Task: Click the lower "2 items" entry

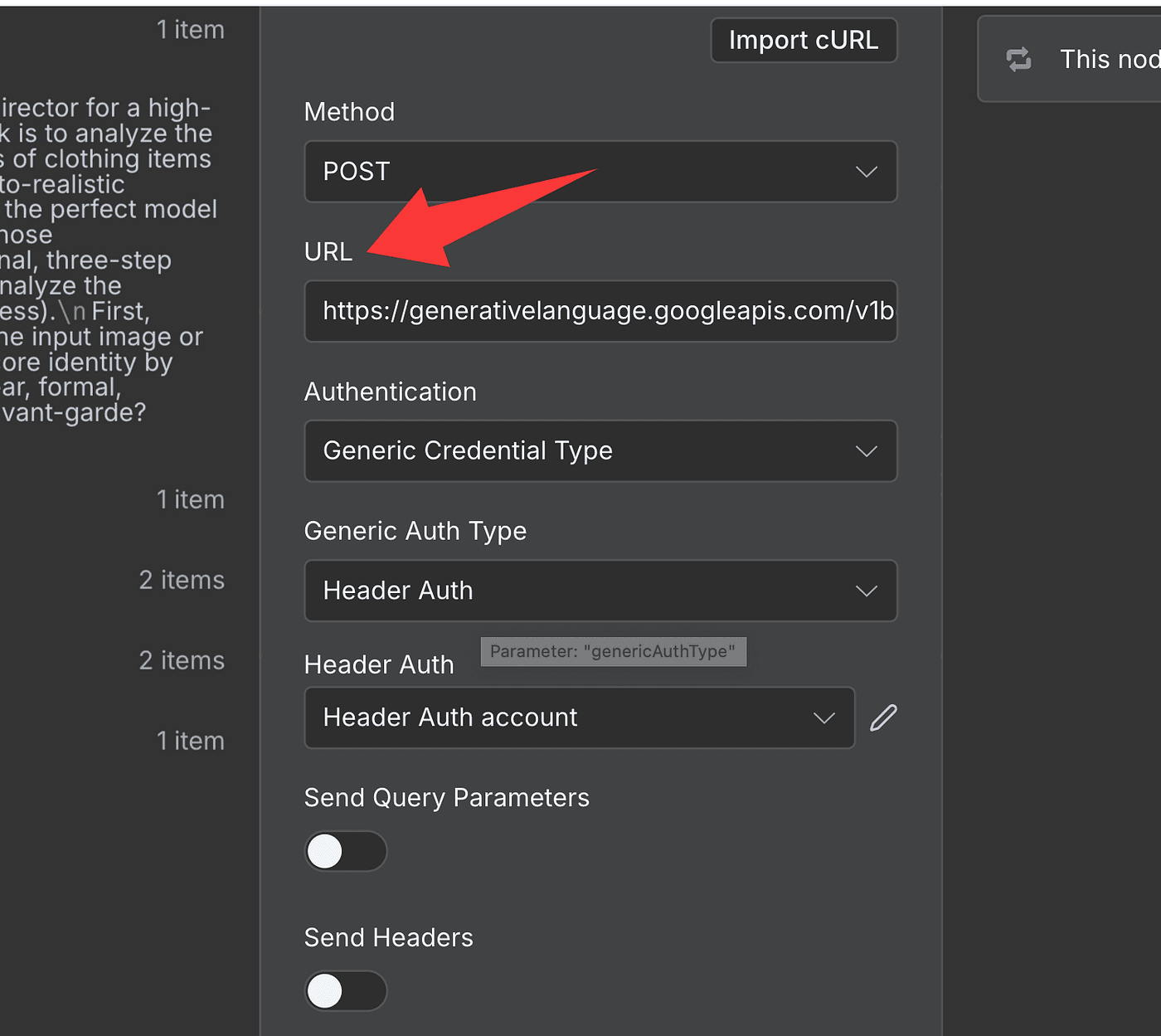Action: [x=182, y=660]
